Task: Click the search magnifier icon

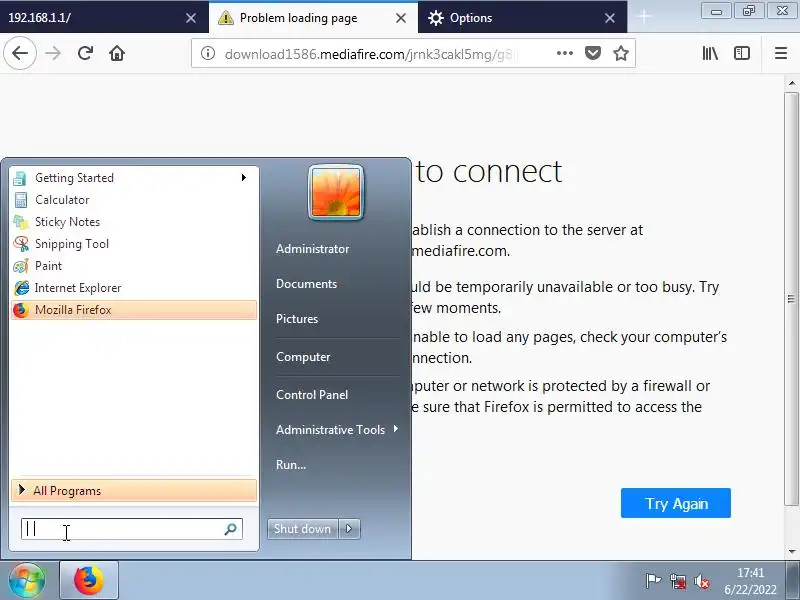Action: click(x=230, y=529)
